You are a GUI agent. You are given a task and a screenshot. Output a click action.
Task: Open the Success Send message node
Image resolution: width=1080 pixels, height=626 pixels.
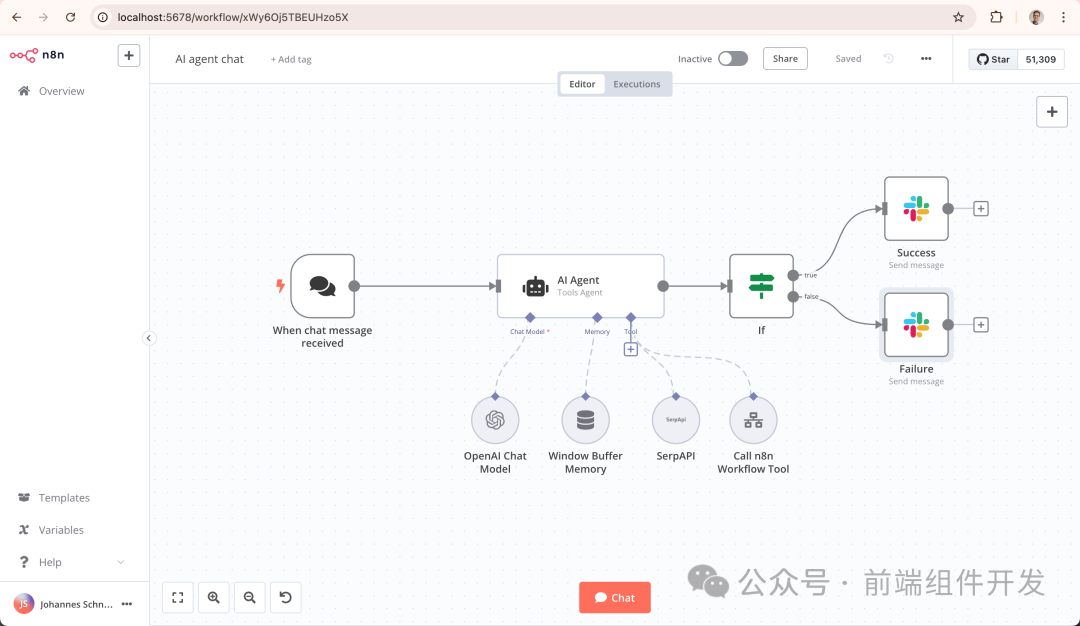[x=915, y=209]
